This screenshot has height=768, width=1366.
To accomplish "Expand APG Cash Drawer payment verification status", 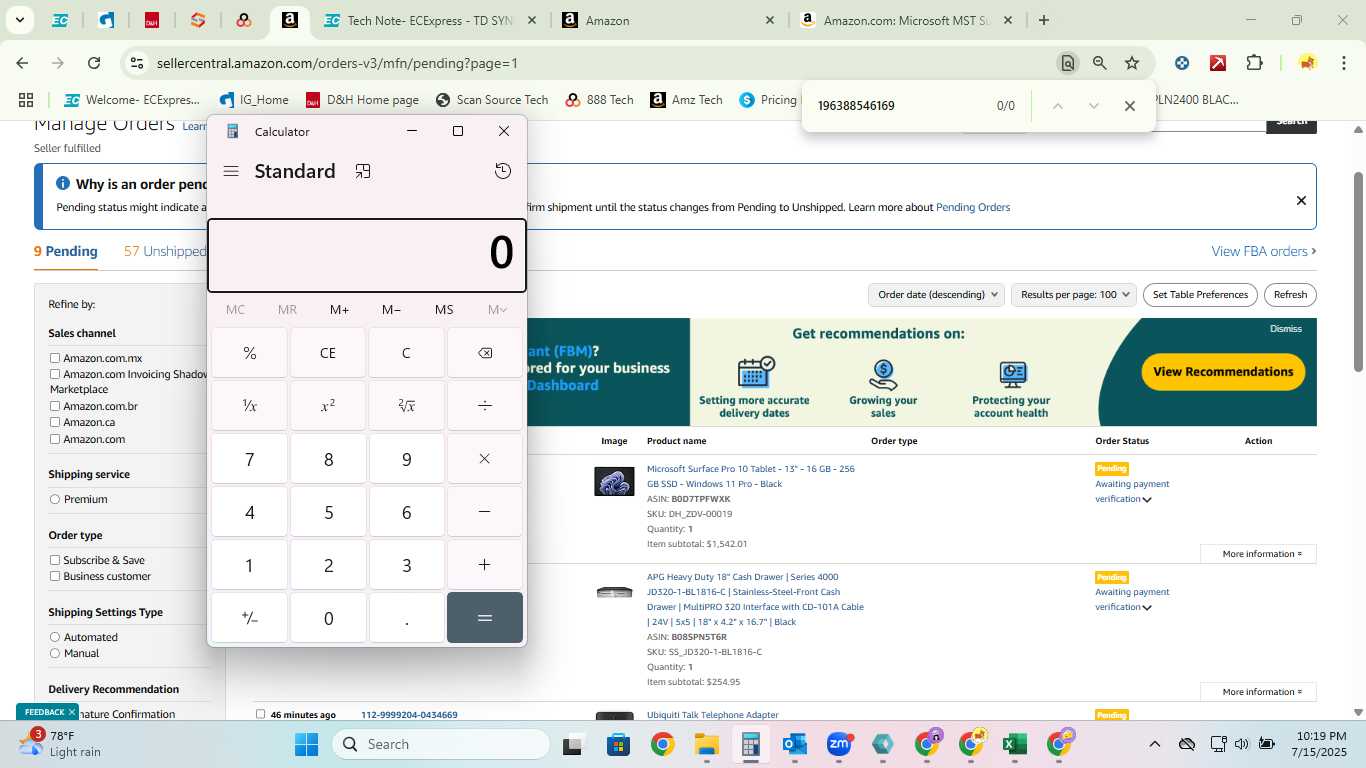I will pos(1147,608).
